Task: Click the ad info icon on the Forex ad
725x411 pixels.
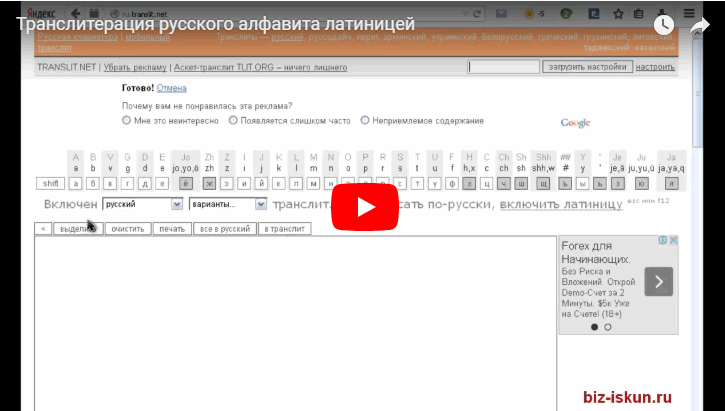Action: click(x=663, y=240)
